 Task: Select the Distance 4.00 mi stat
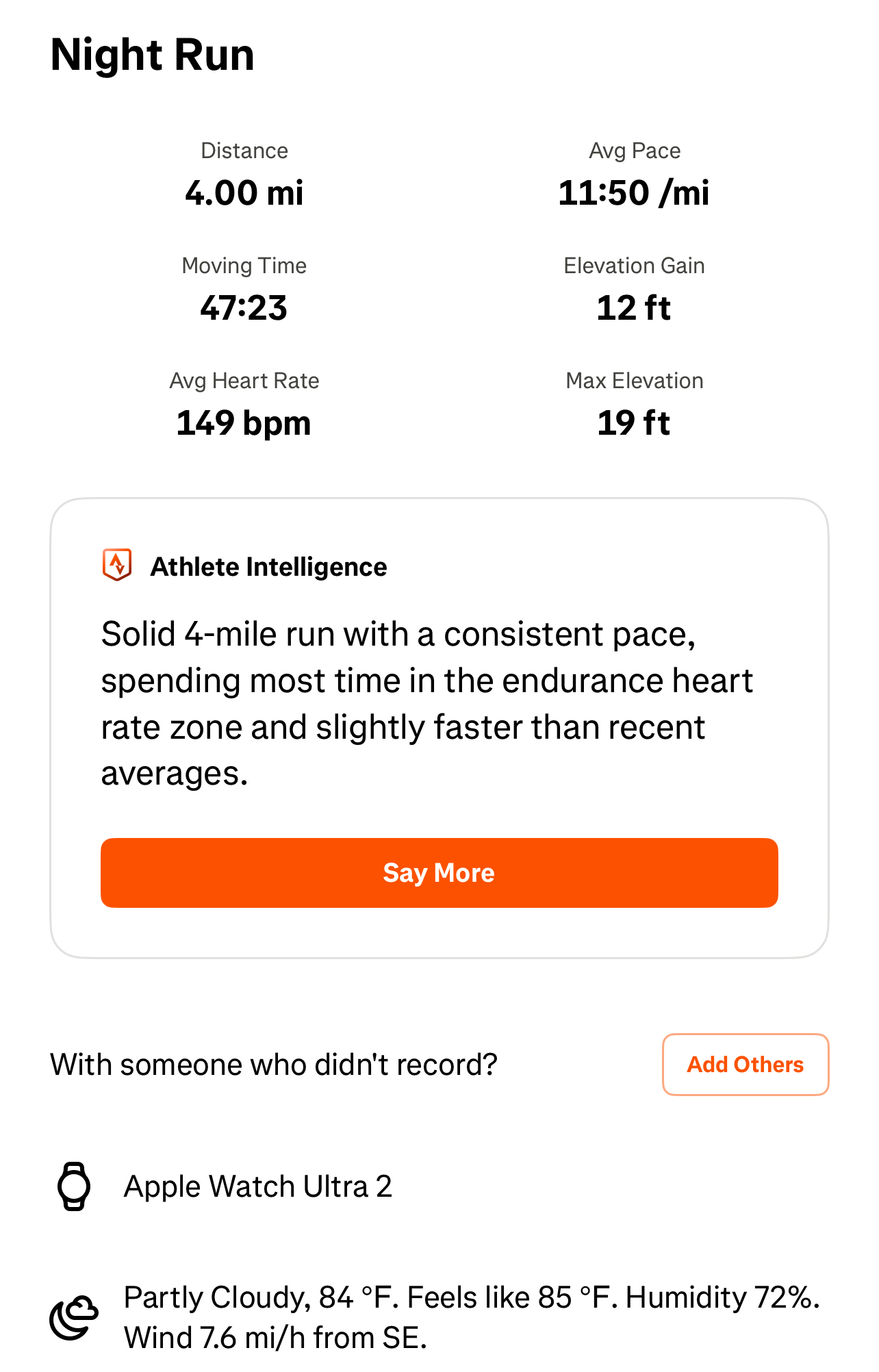click(x=244, y=175)
